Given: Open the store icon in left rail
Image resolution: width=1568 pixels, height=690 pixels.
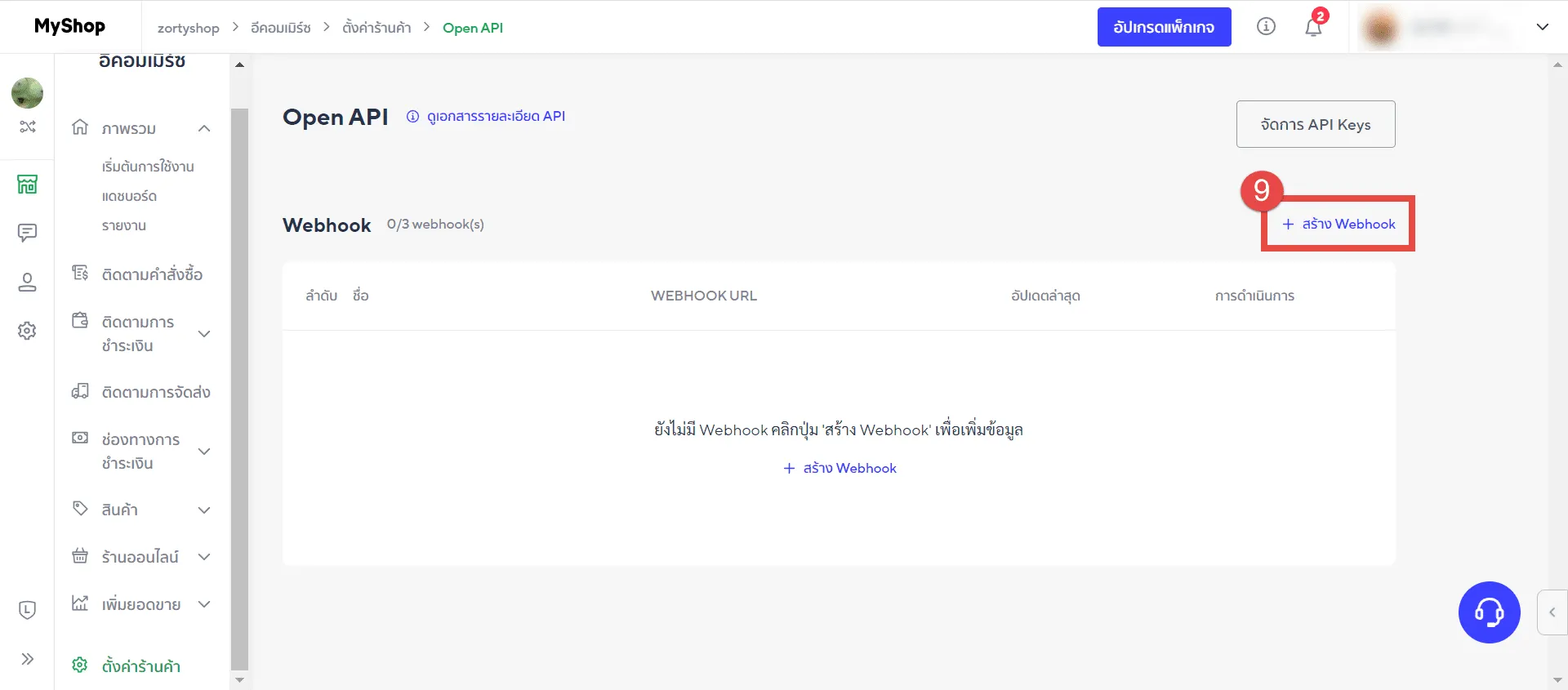Looking at the screenshot, I should [x=27, y=185].
